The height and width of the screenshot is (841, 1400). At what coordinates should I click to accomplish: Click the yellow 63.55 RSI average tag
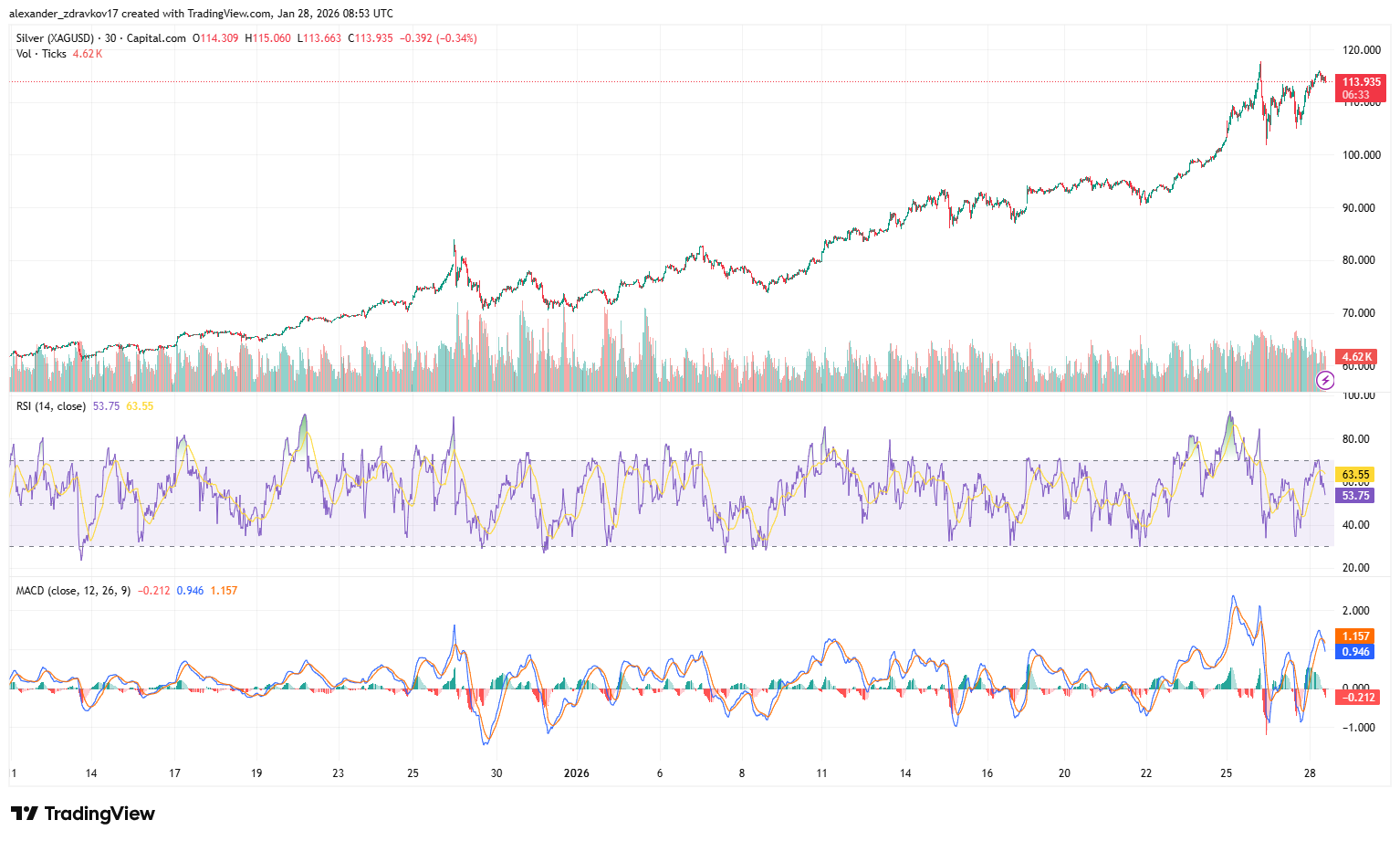[1355, 475]
